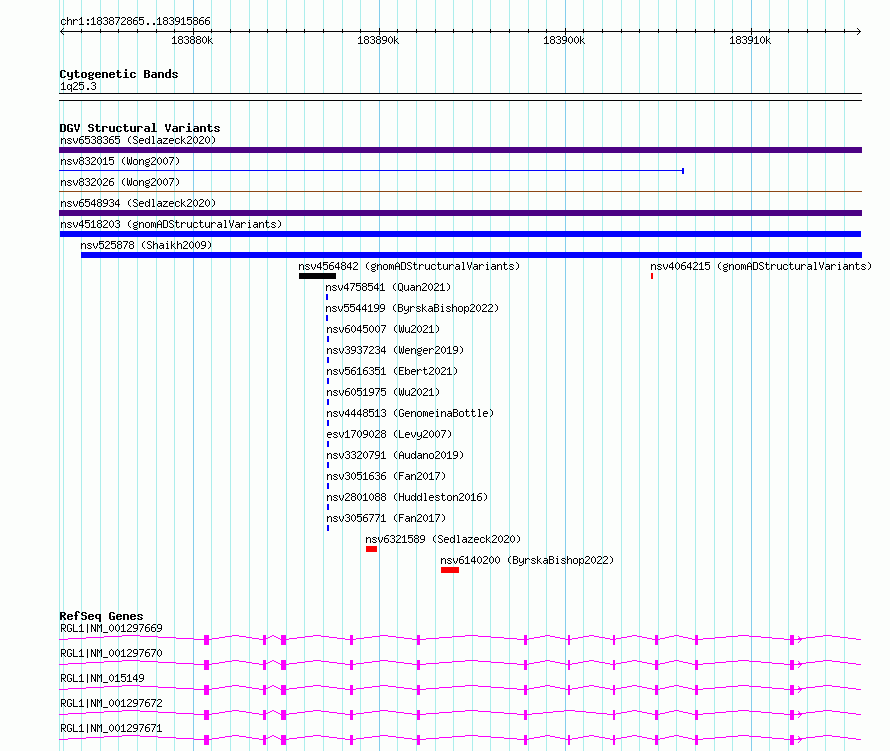Click the 183880k ruler tick label

(192, 40)
